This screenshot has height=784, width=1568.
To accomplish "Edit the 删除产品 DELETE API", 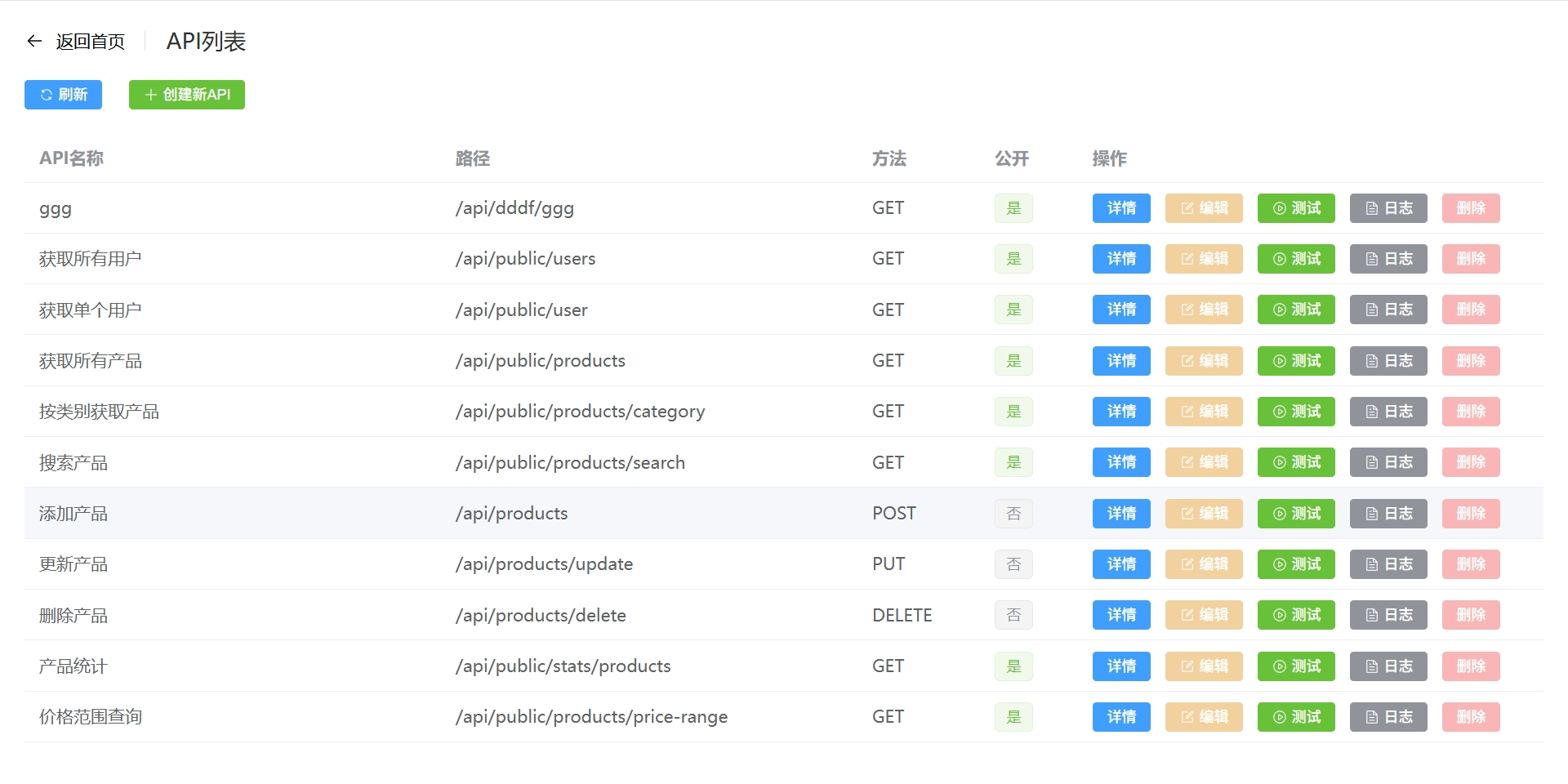I will (x=1204, y=615).
